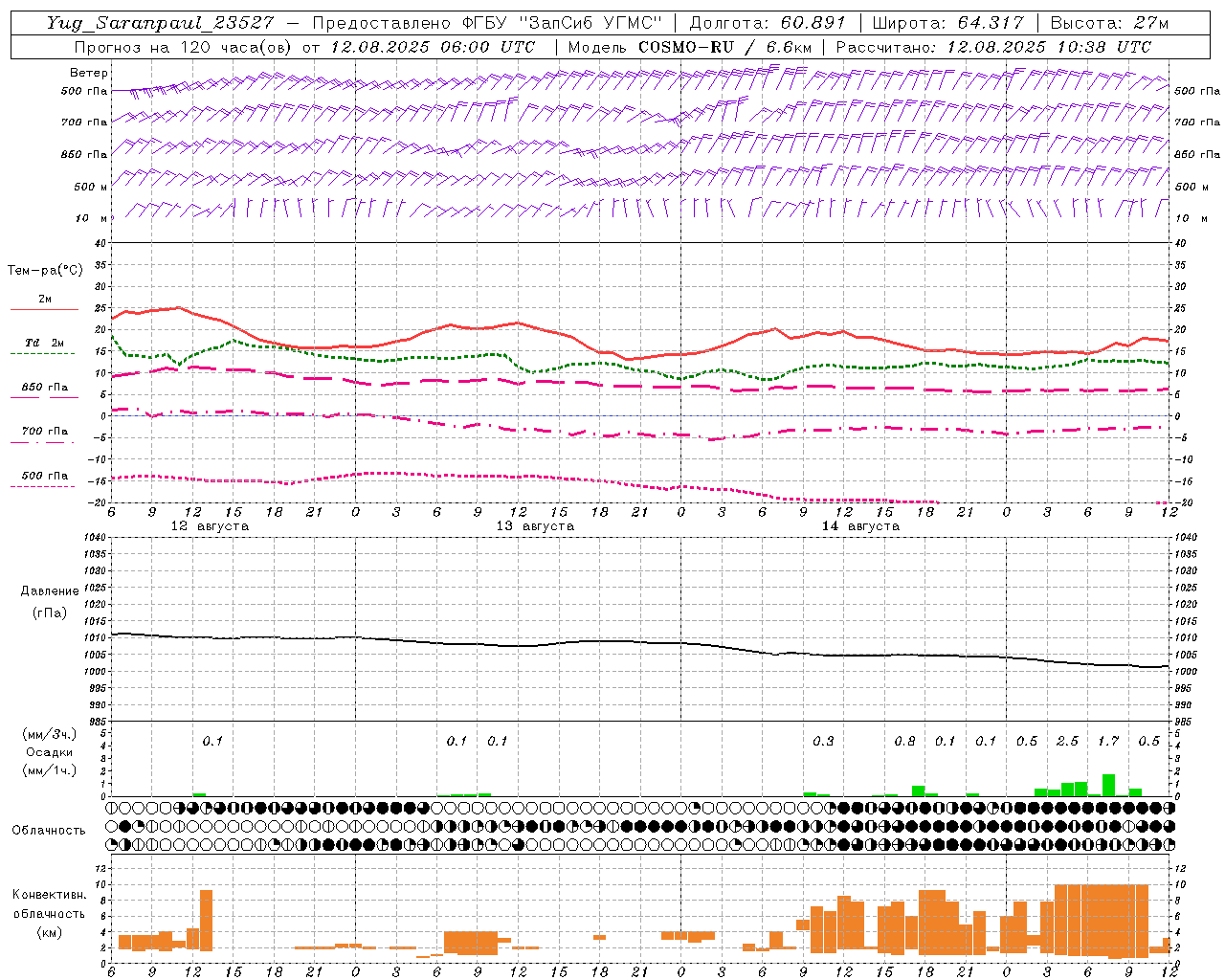Viewport: 1225px width, 980px height.
Task: Click the (мм/3ч.) precipitation unit label
Action: (x=49, y=734)
